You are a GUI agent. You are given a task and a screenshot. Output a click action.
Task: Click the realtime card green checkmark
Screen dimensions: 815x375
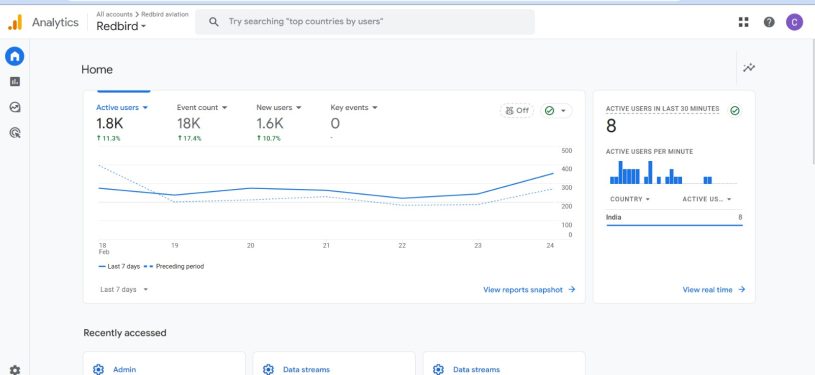click(734, 110)
